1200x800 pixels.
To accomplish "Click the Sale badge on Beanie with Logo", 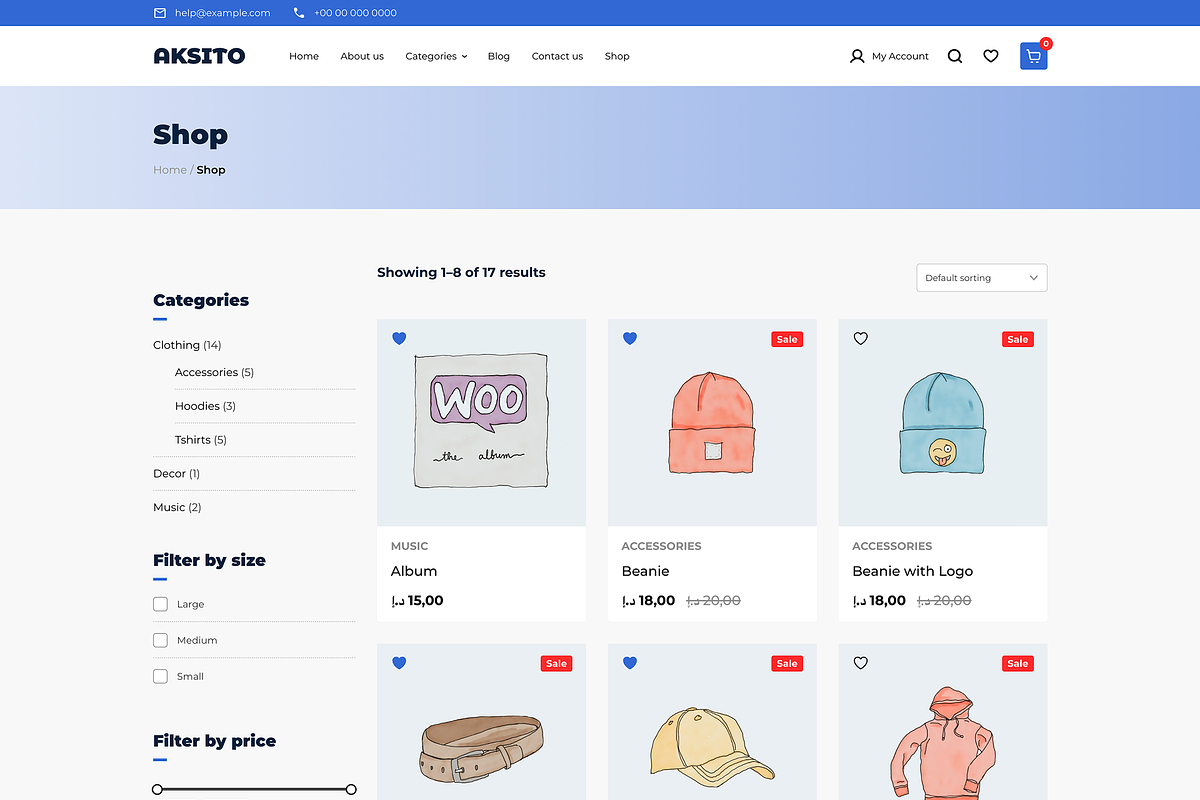I will (1018, 339).
